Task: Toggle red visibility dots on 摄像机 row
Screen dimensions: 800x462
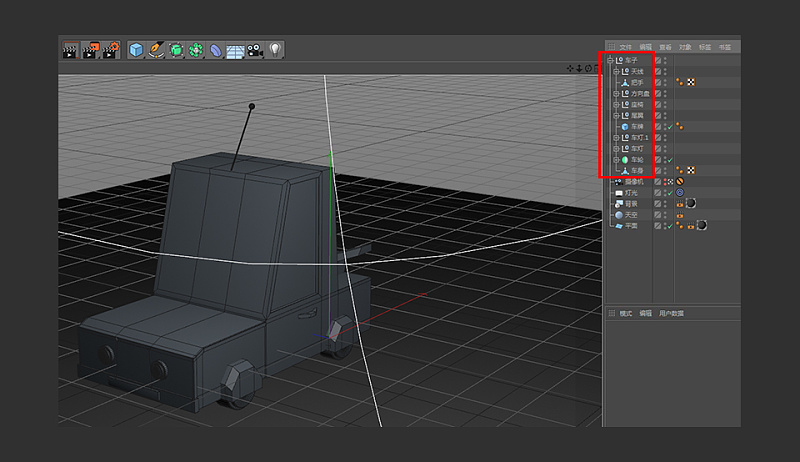Action: (x=665, y=182)
